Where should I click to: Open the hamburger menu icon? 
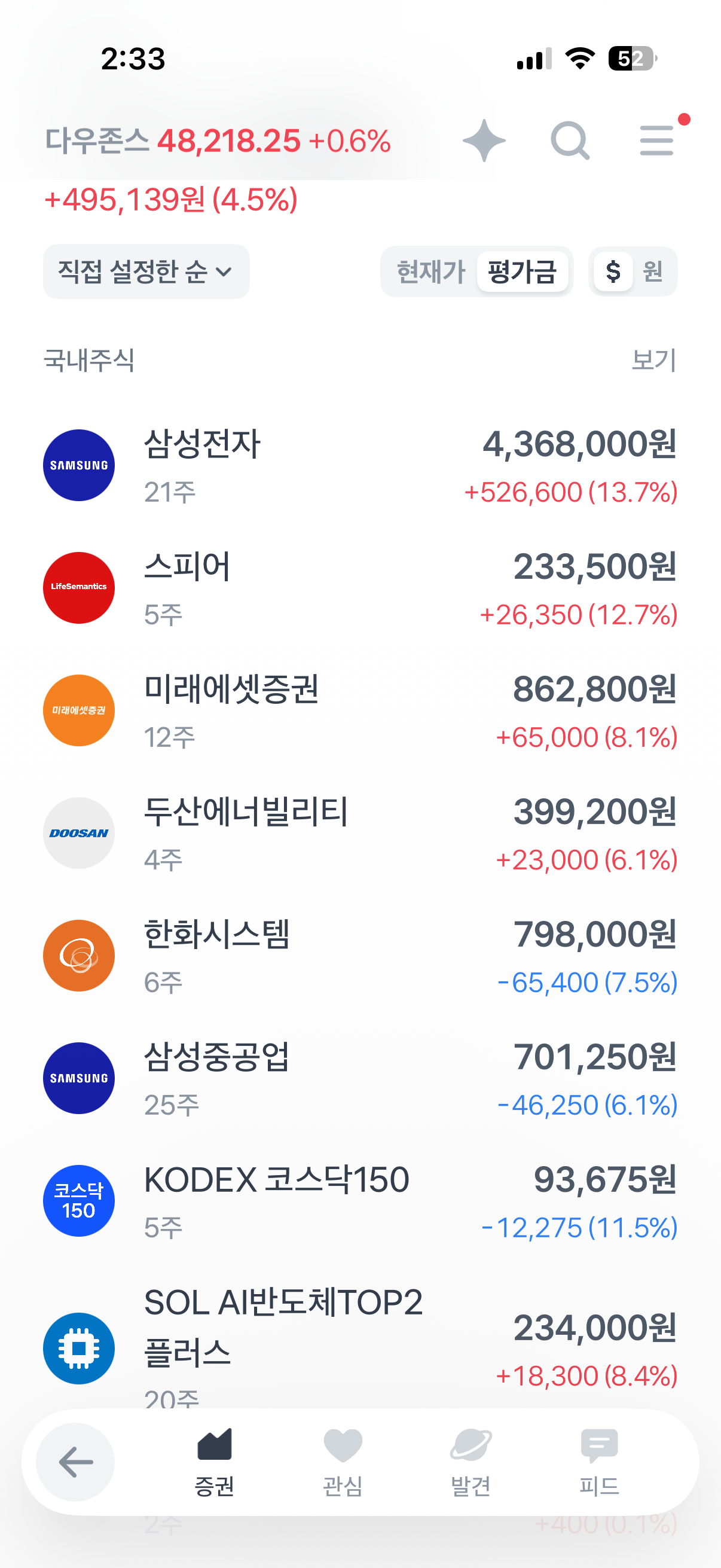coord(656,141)
